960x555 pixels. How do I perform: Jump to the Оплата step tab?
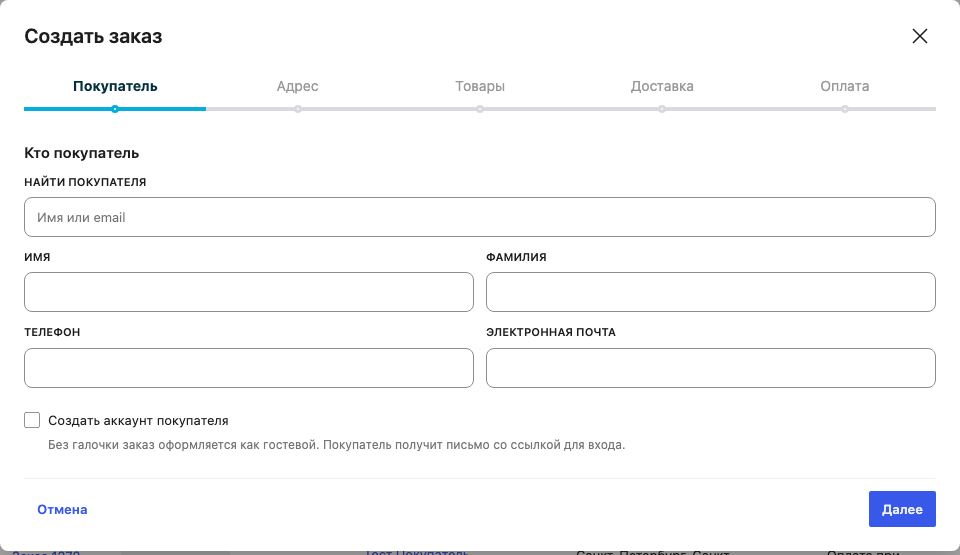pos(844,86)
